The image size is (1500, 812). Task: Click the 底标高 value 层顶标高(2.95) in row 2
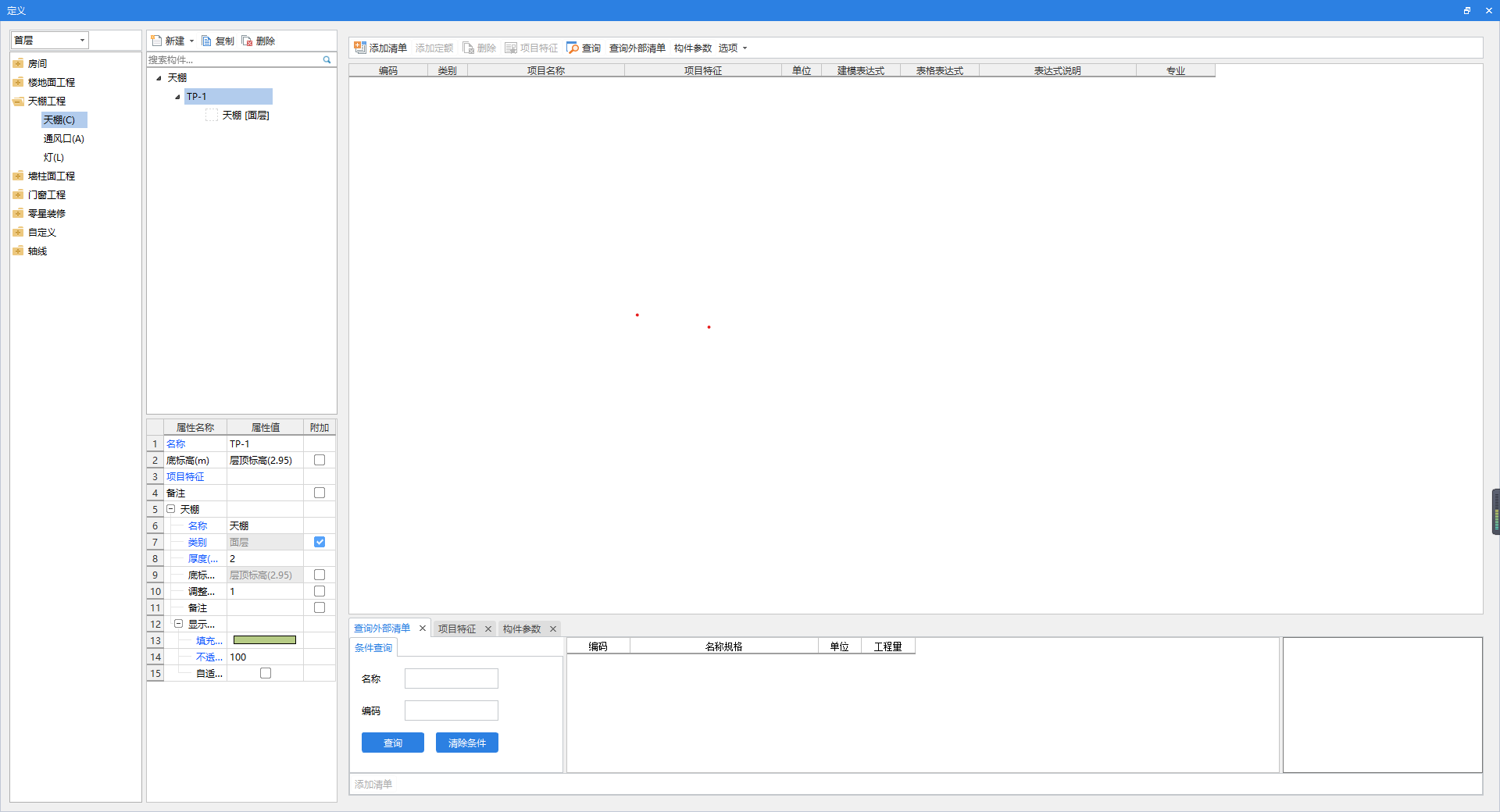(265, 460)
